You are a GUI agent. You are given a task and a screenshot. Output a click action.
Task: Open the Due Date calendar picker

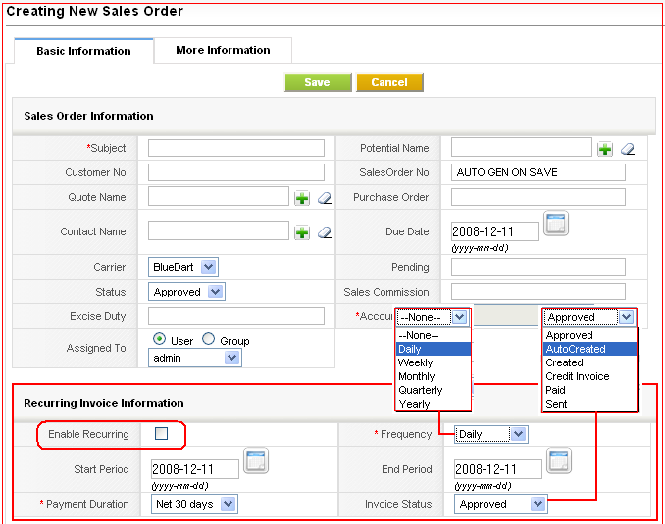(x=555, y=224)
